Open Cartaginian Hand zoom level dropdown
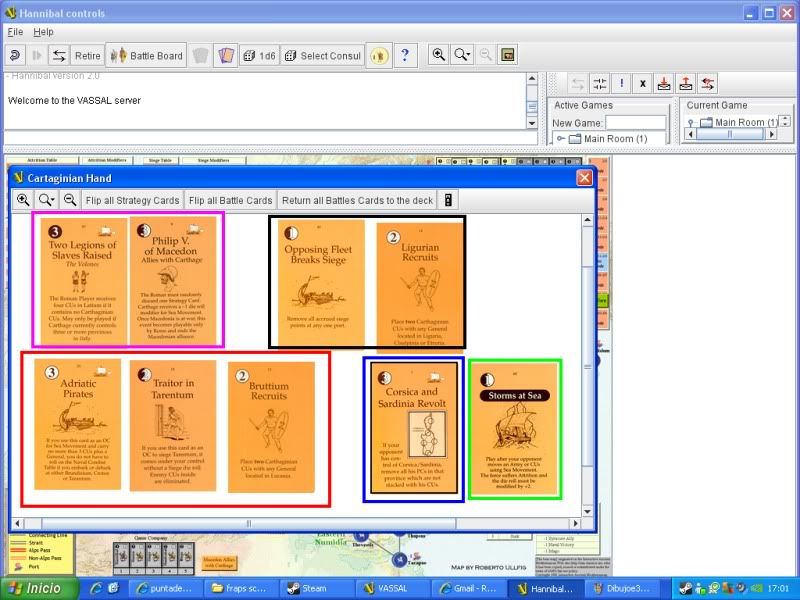 click(46, 200)
